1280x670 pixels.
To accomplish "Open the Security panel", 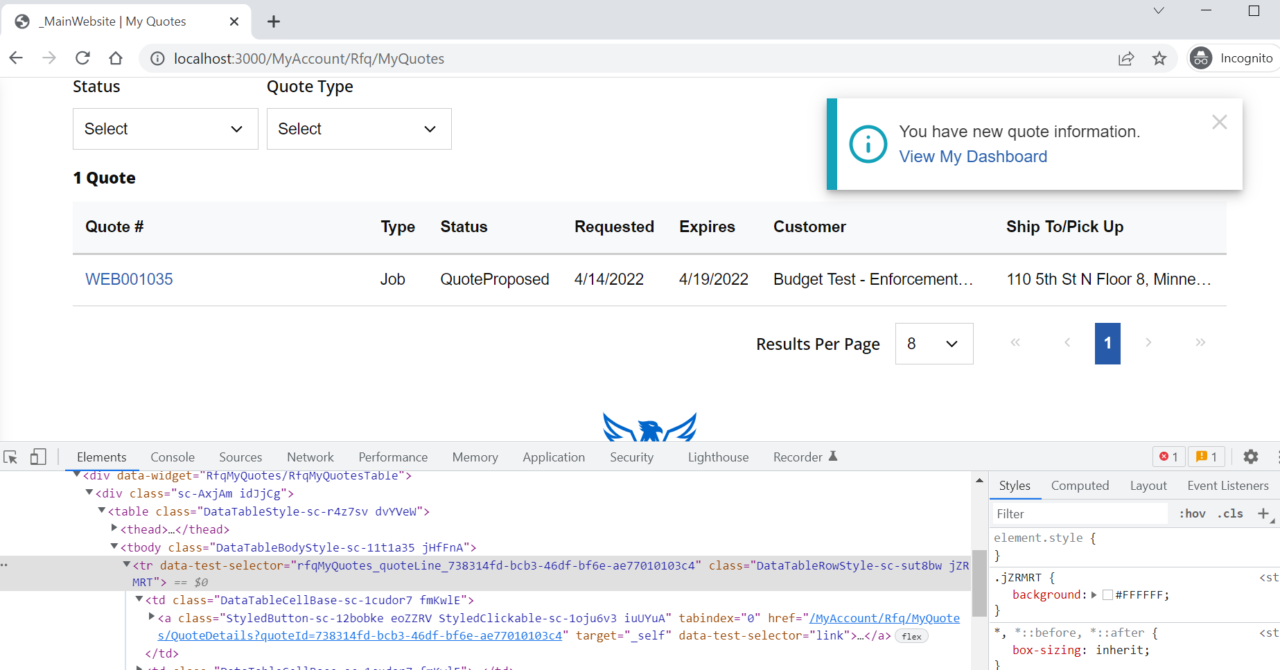I will pos(632,457).
